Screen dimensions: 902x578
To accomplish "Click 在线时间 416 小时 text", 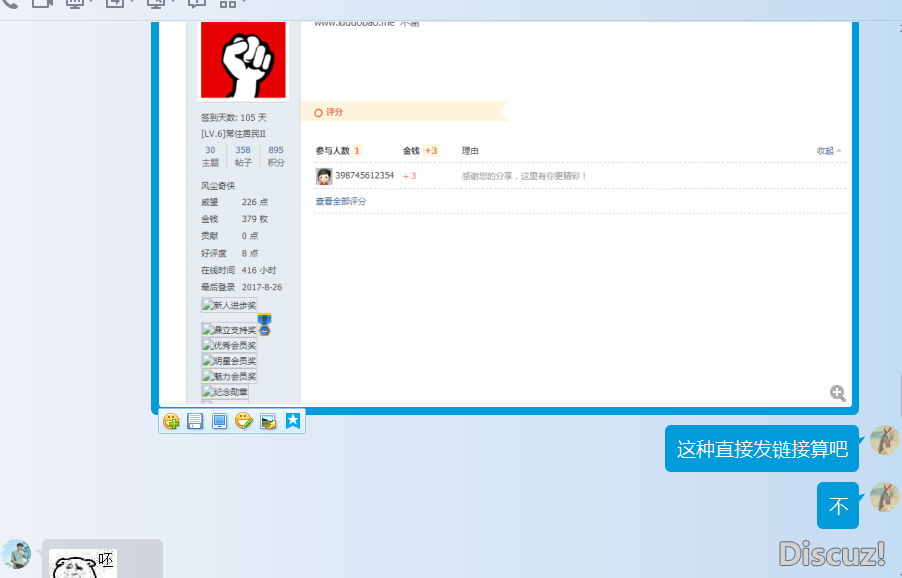I will click(x=238, y=270).
